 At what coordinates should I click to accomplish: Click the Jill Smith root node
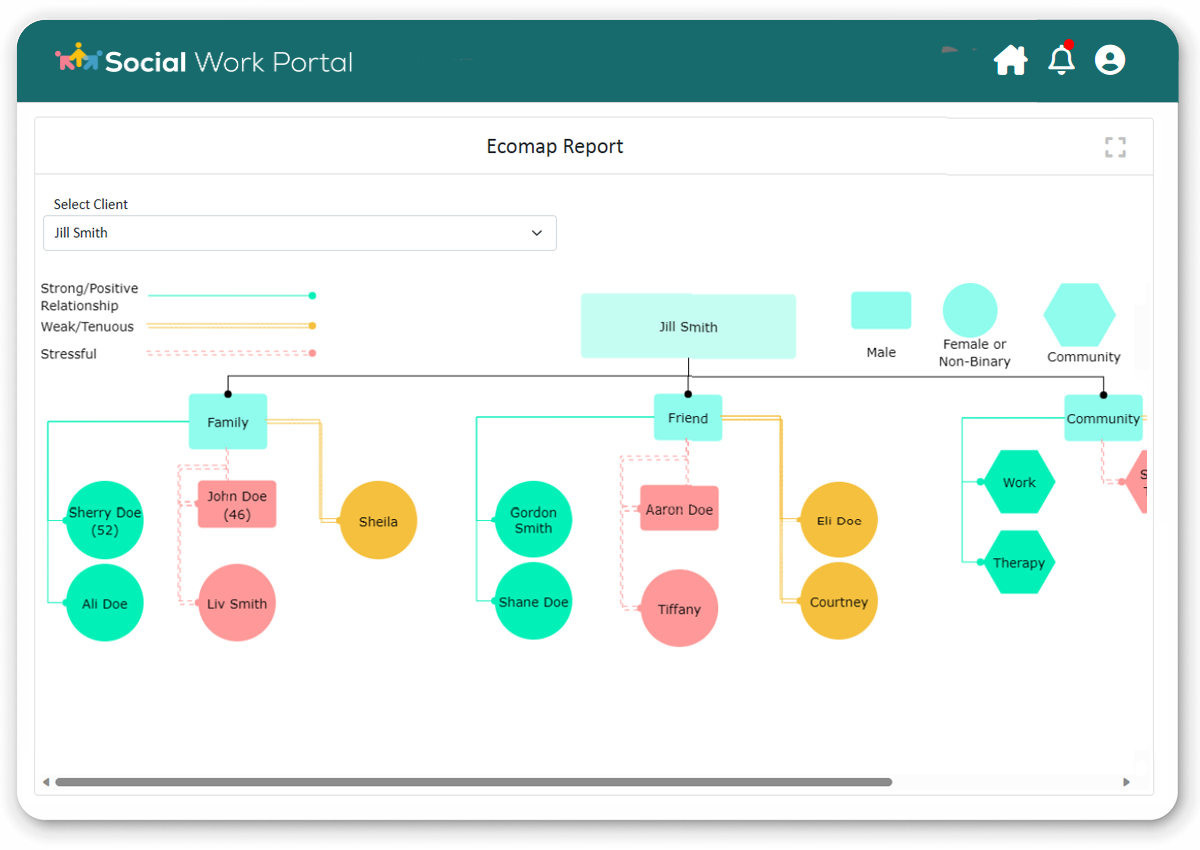[x=688, y=326]
